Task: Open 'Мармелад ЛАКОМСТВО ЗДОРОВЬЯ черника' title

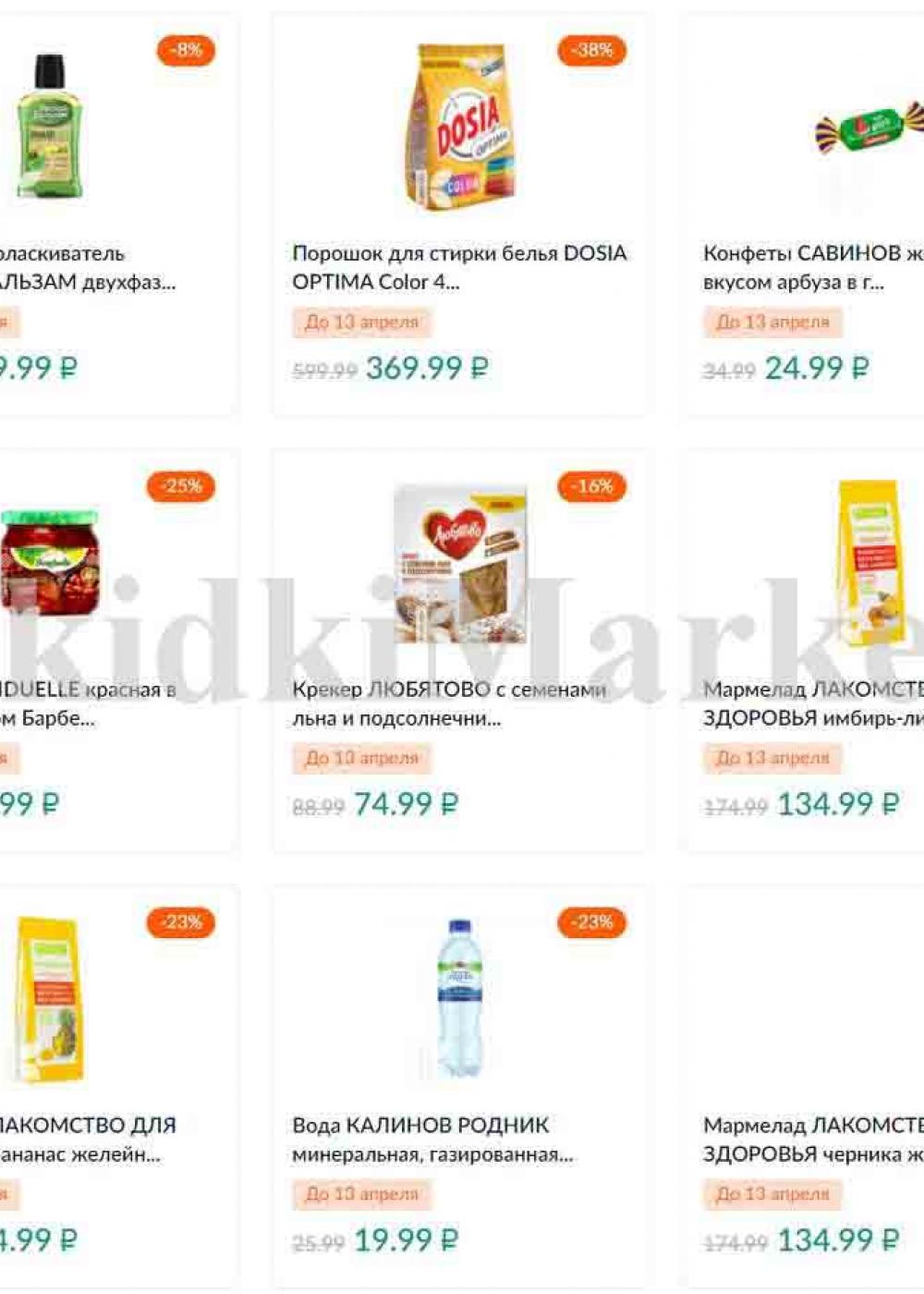Action: point(813,1140)
